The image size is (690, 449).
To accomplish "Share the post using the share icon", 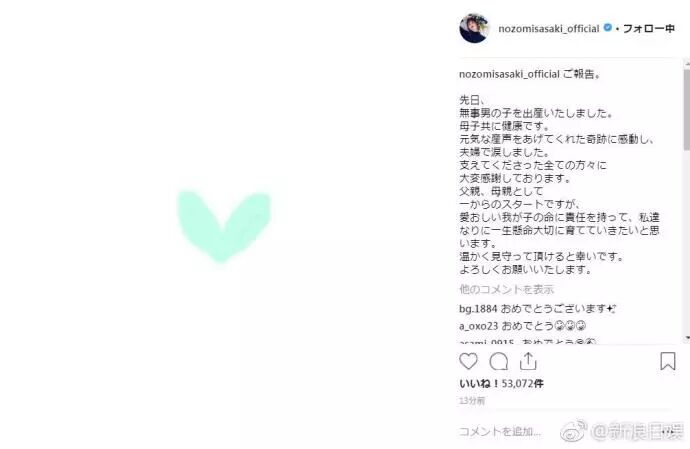I will [528, 361].
